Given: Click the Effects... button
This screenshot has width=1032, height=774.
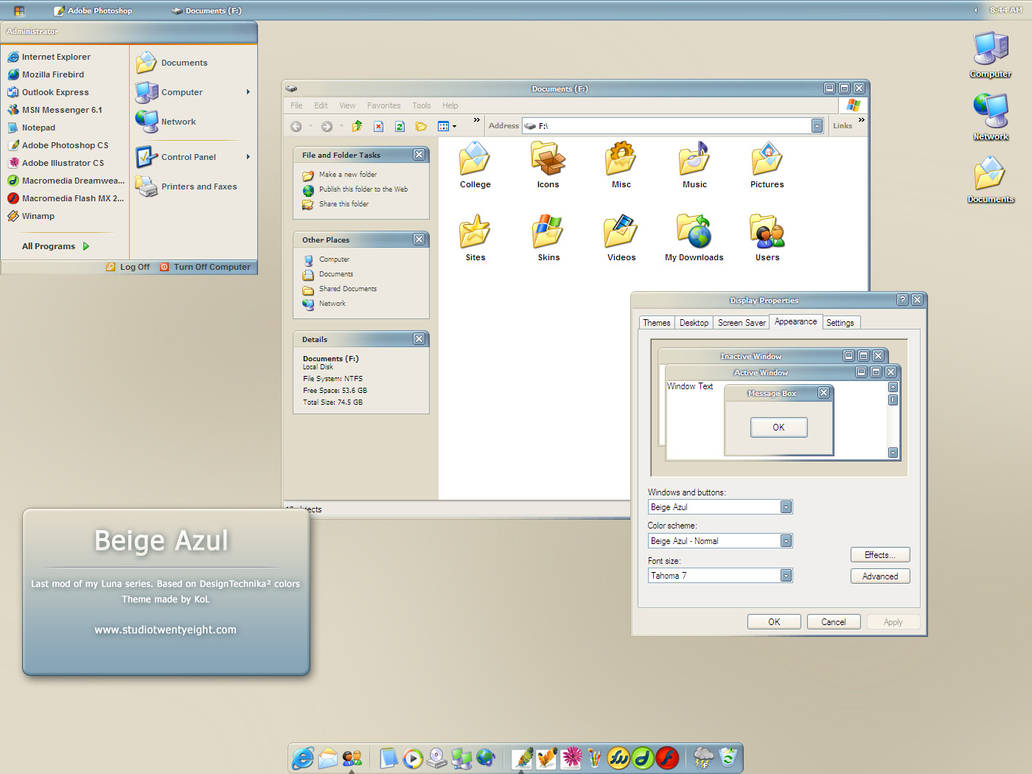Looking at the screenshot, I should click(880, 555).
